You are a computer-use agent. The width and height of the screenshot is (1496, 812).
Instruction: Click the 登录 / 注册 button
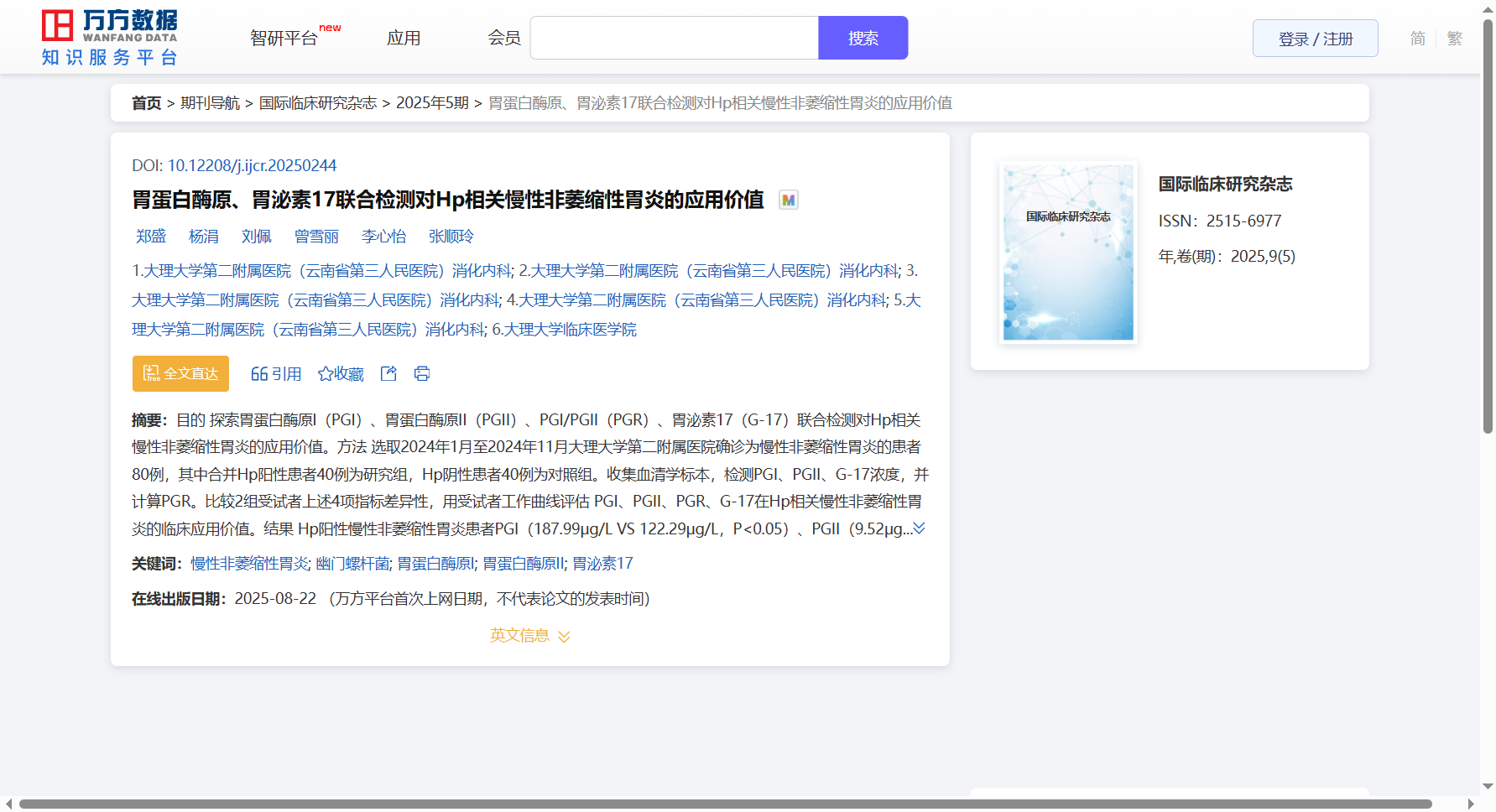(x=1315, y=39)
